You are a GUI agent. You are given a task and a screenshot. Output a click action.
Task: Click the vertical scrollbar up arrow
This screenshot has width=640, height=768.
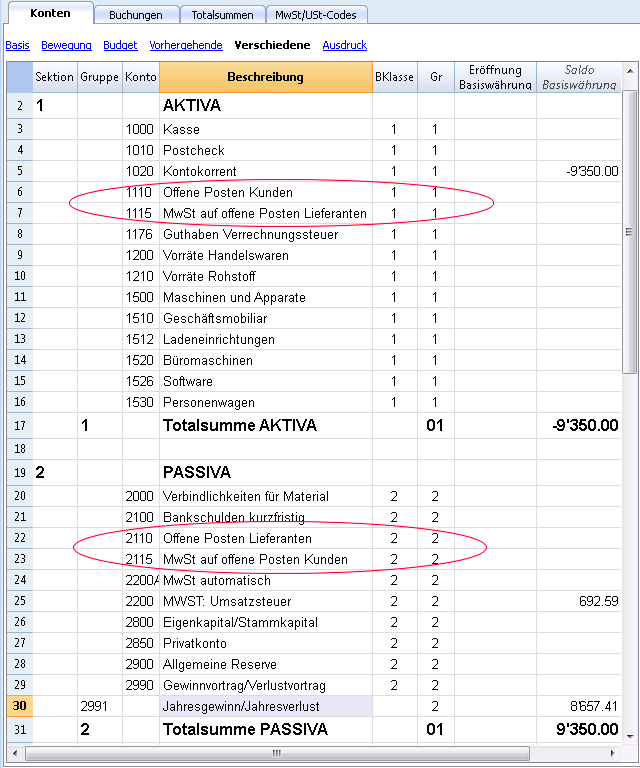click(630, 71)
